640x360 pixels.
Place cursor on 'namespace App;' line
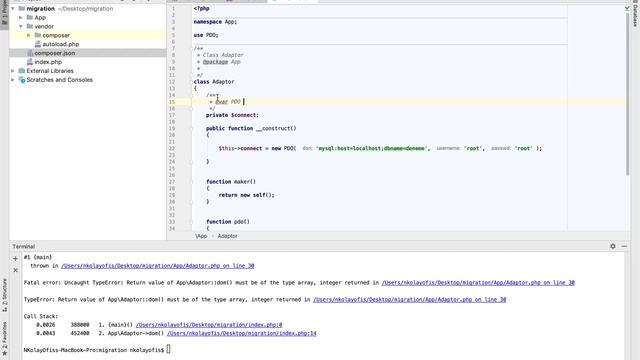(215, 22)
